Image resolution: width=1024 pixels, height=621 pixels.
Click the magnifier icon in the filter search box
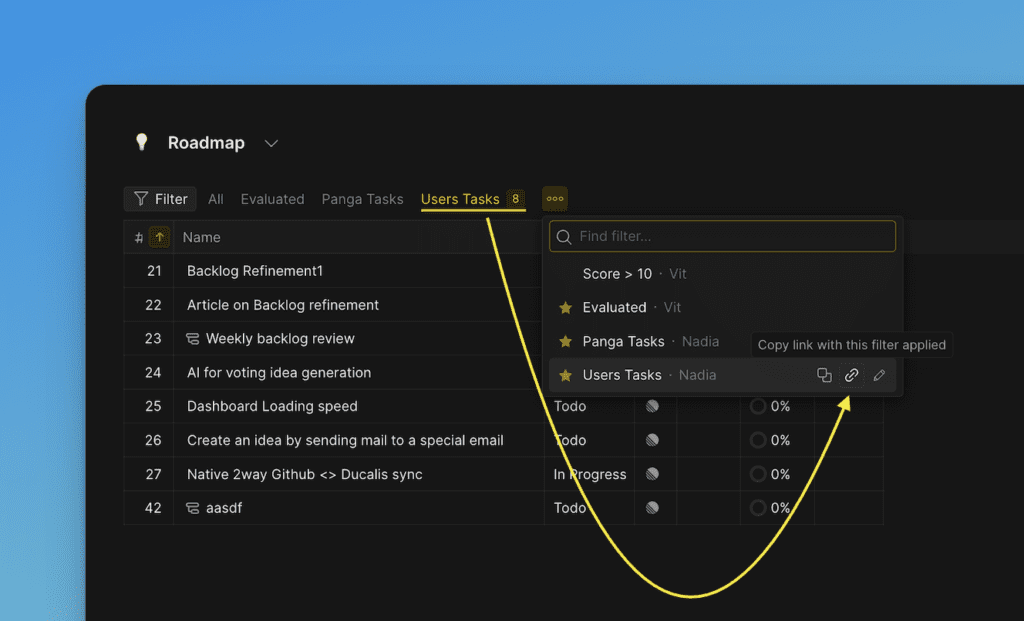pos(564,236)
